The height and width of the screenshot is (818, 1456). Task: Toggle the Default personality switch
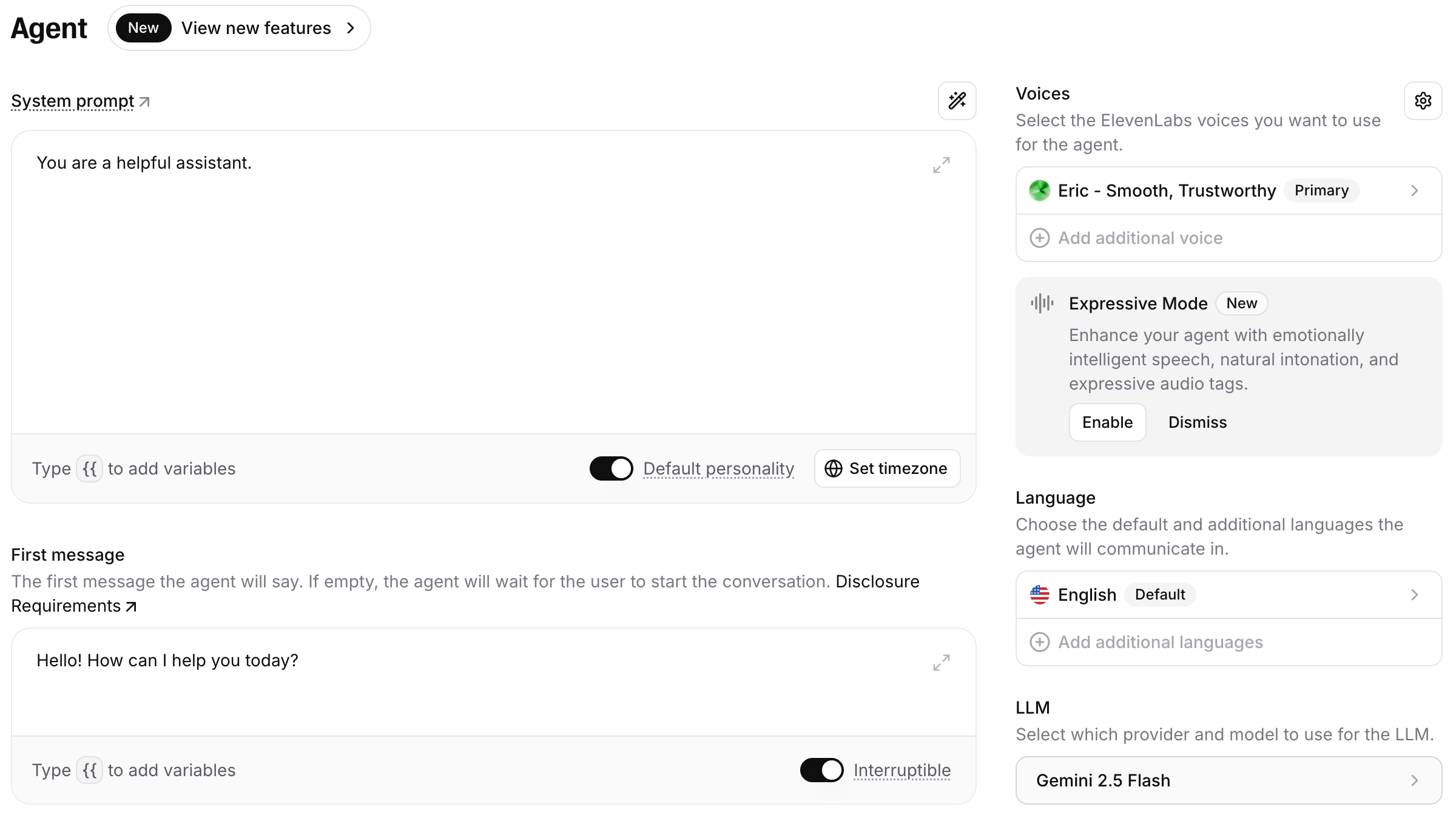pyautogui.click(x=611, y=468)
